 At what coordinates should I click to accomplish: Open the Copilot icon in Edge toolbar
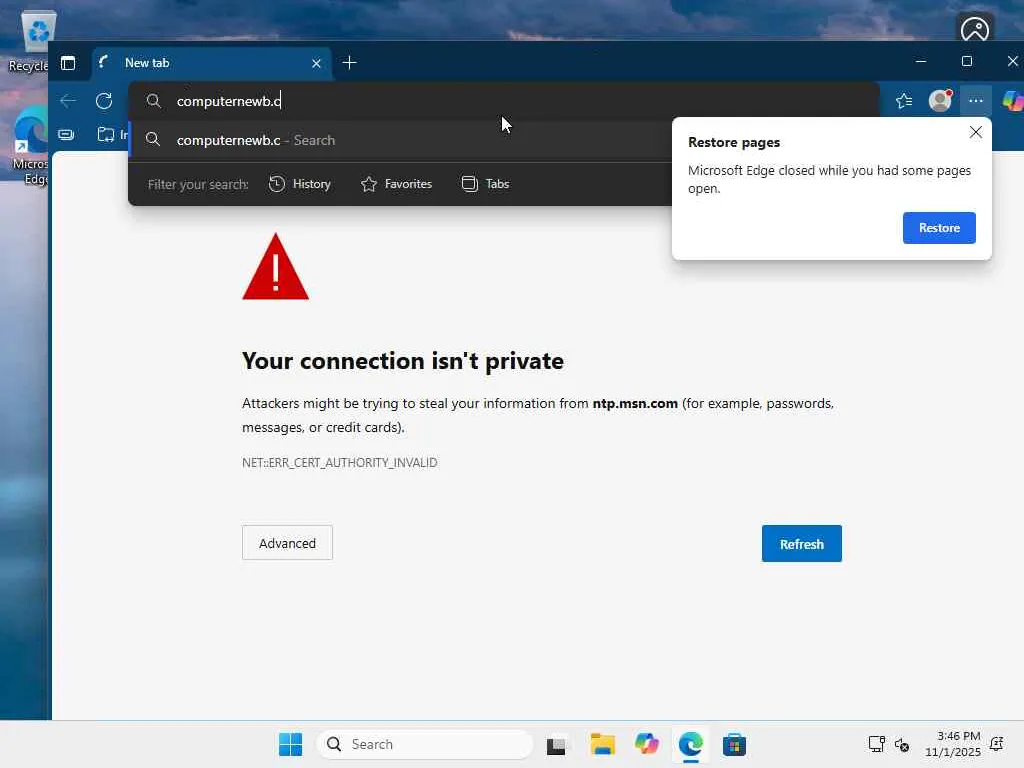(x=1013, y=101)
